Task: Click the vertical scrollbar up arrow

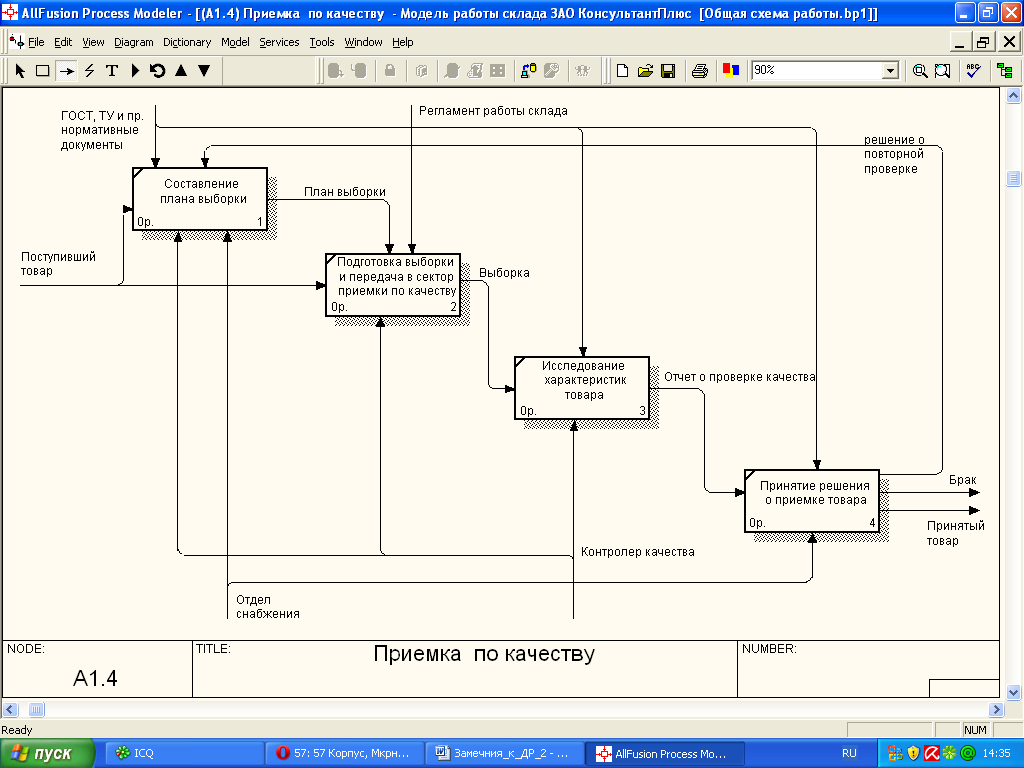Action: click(x=1013, y=96)
